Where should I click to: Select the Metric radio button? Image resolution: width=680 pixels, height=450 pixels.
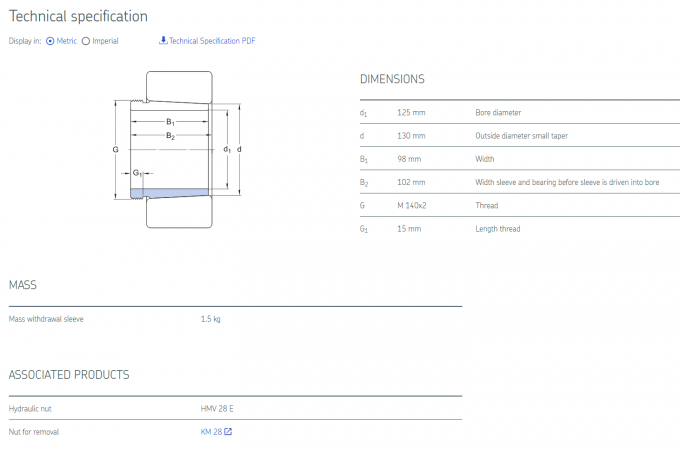50,41
